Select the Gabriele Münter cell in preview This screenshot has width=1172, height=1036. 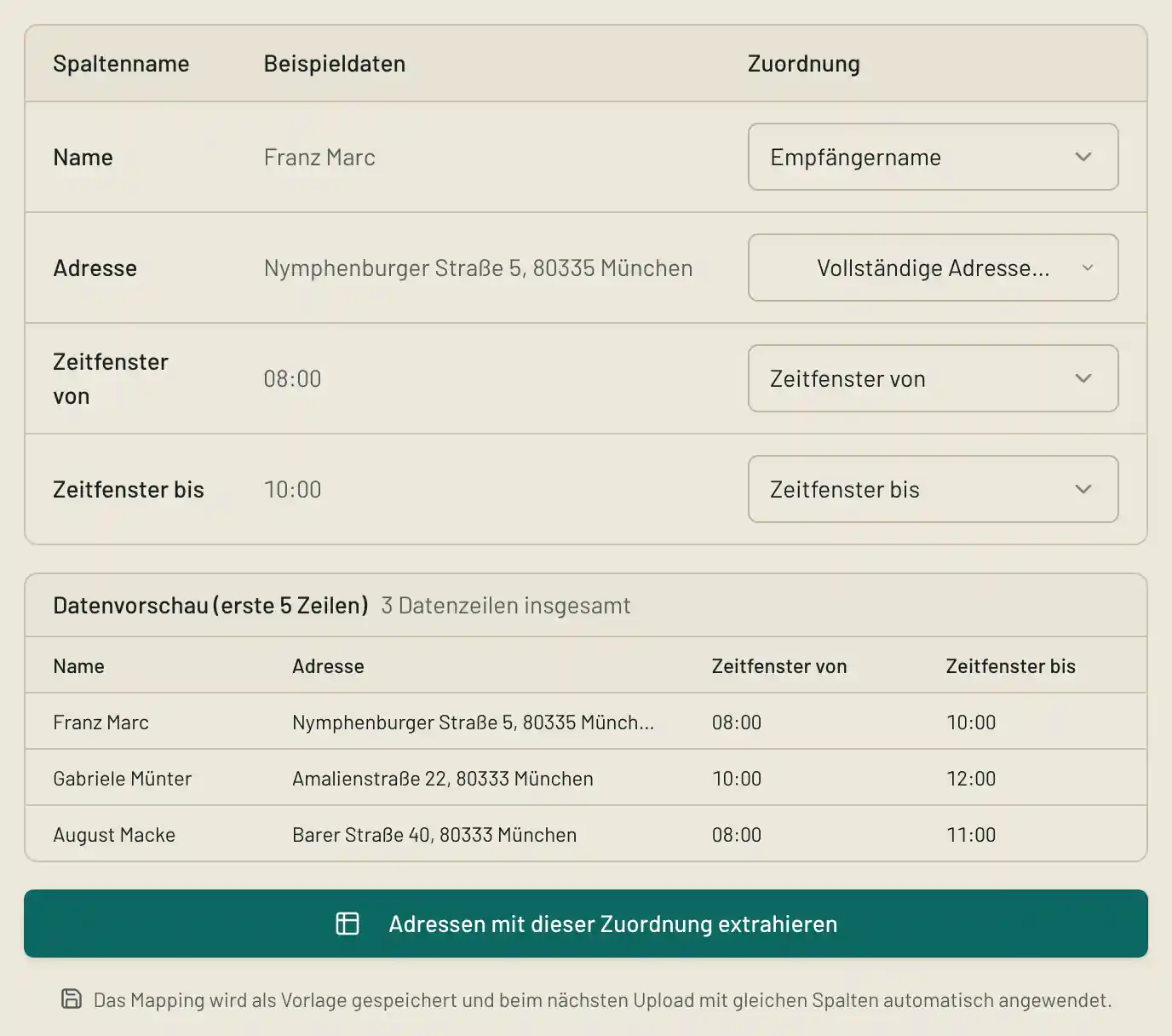[122, 779]
